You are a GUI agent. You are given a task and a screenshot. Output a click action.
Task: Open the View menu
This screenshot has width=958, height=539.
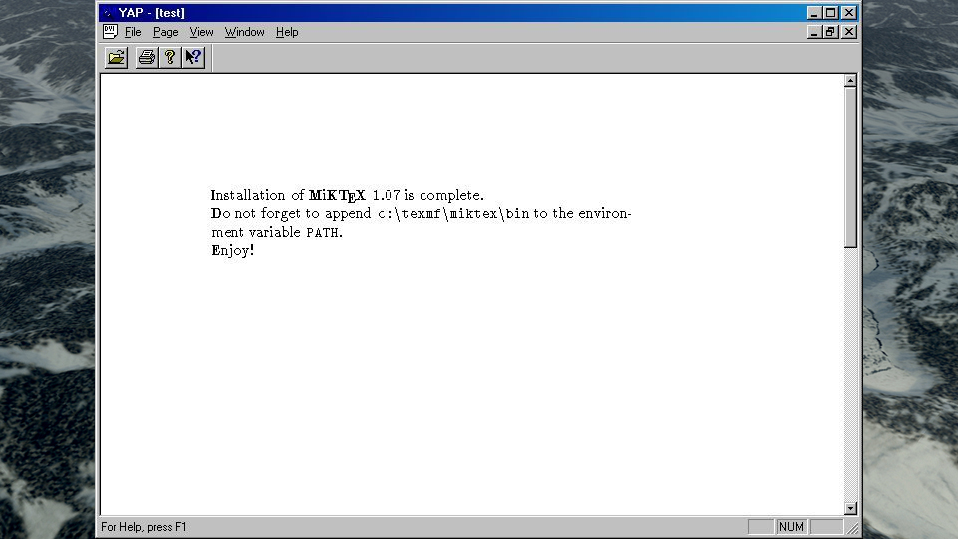click(201, 32)
